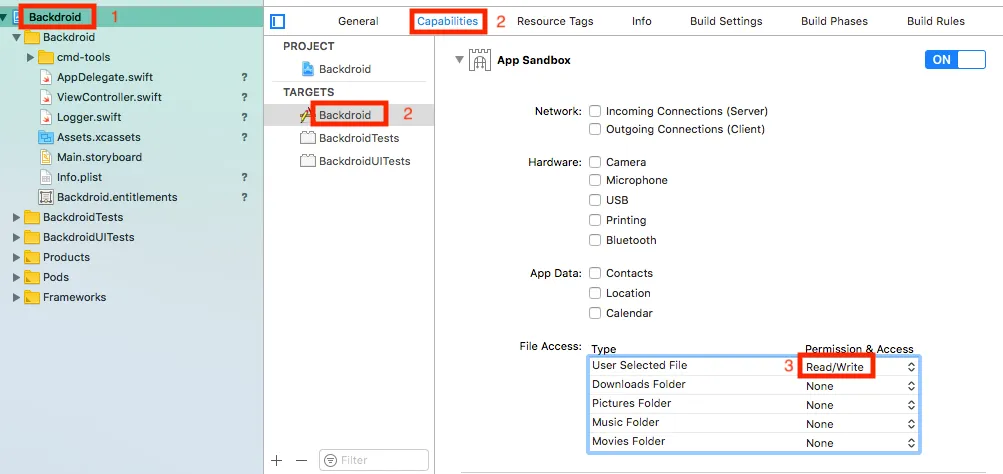Switch to the Info tab
Viewport: 1003px width, 474px height.
(x=642, y=21)
